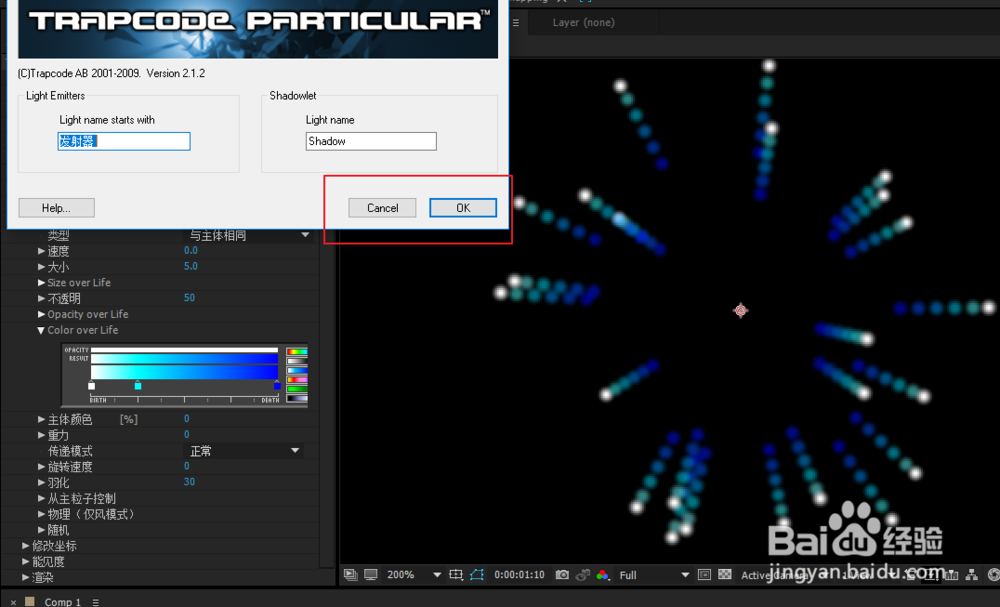This screenshot has height=607, width=1000.
Task: Open Help from the Particular dialog
Action: [56, 208]
